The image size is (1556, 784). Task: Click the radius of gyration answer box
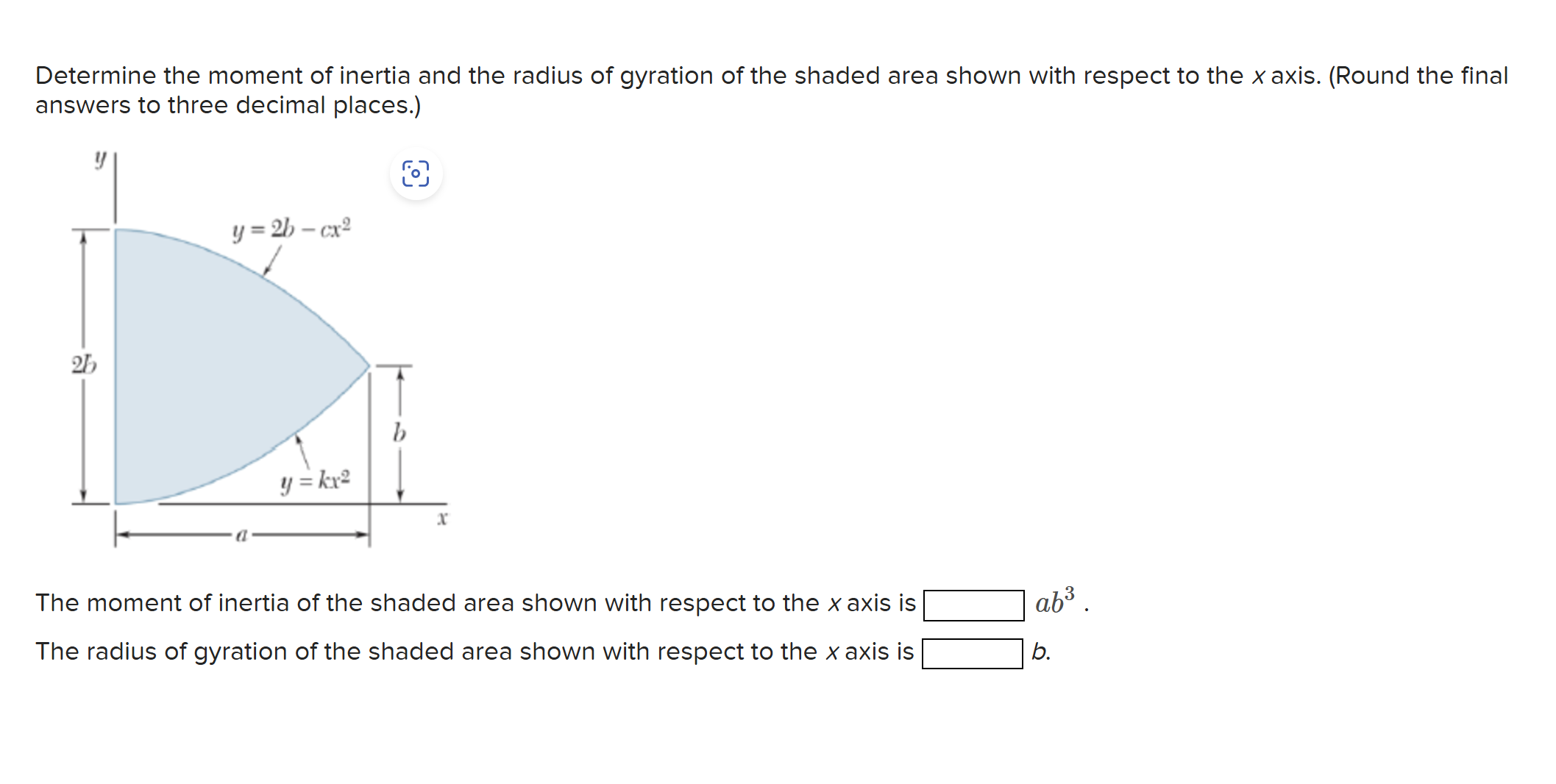[973, 652]
